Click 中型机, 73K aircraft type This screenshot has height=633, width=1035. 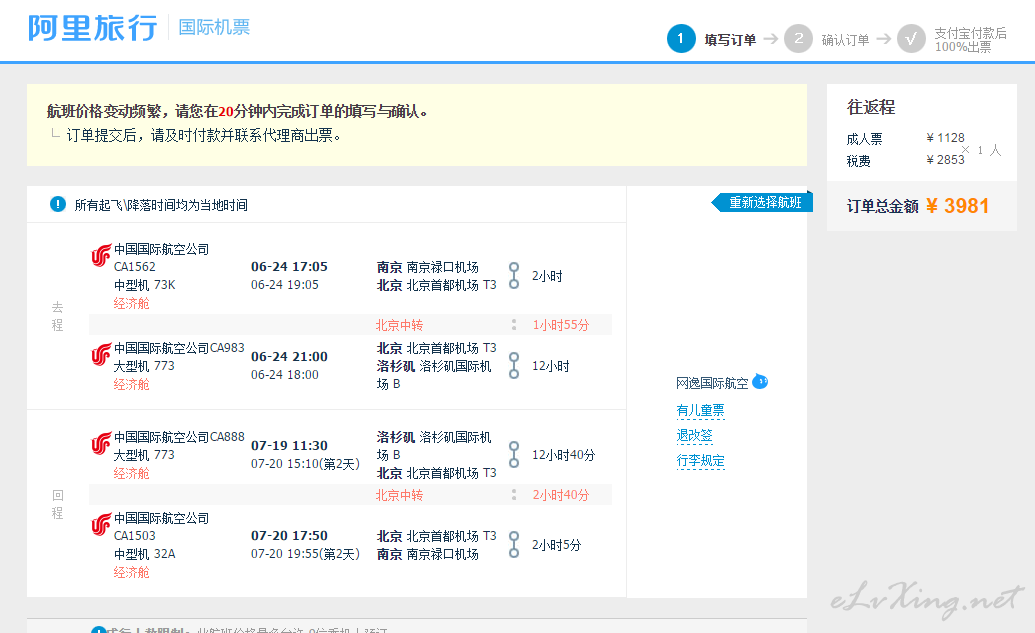(x=145, y=285)
